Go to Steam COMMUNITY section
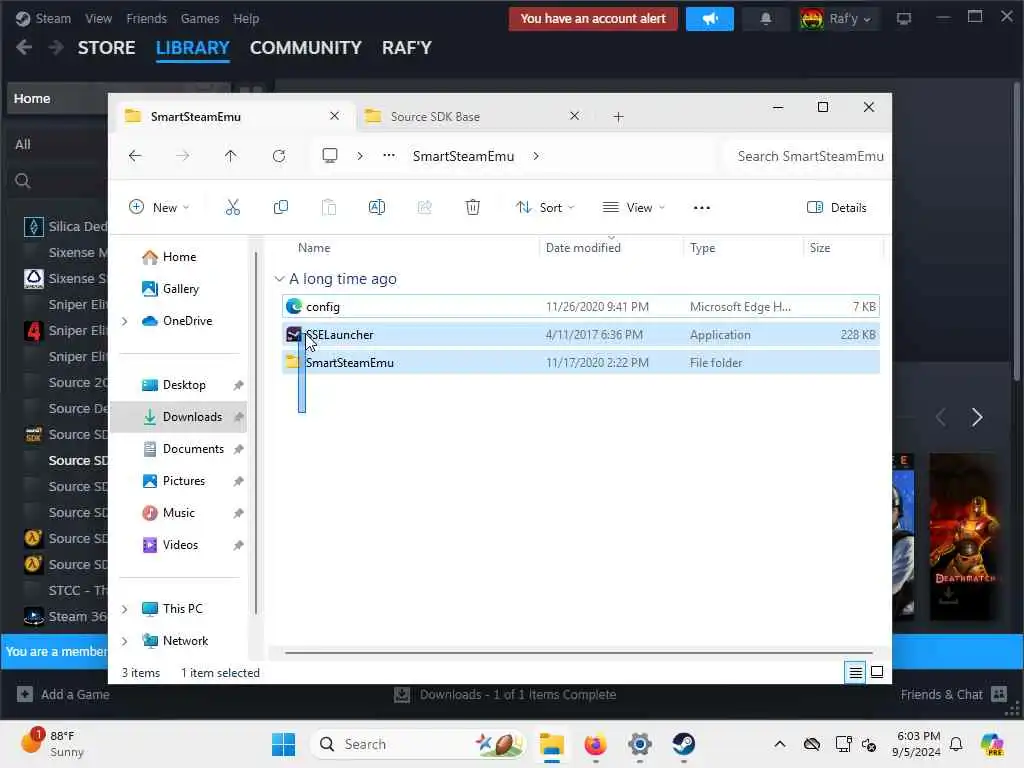The width and height of the screenshot is (1024, 768). (306, 48)
